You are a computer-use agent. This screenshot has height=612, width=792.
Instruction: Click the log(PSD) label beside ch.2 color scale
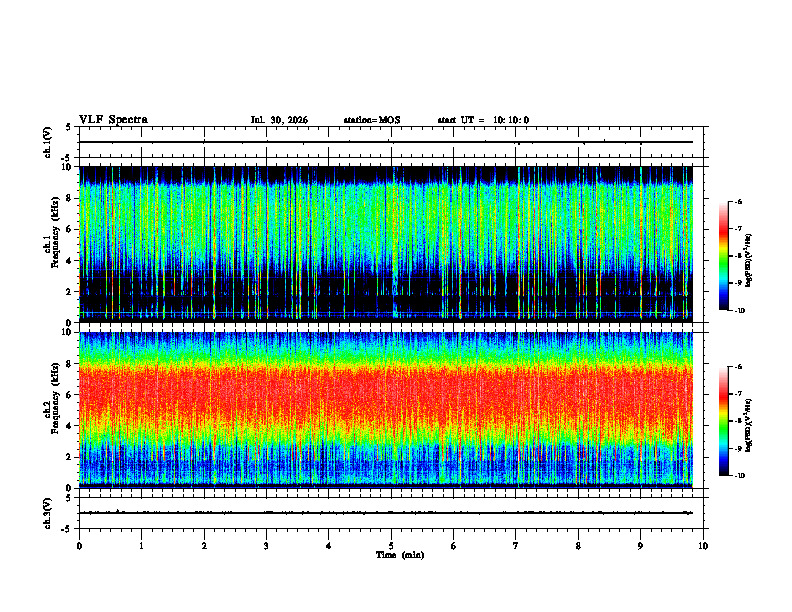[749, 426]
